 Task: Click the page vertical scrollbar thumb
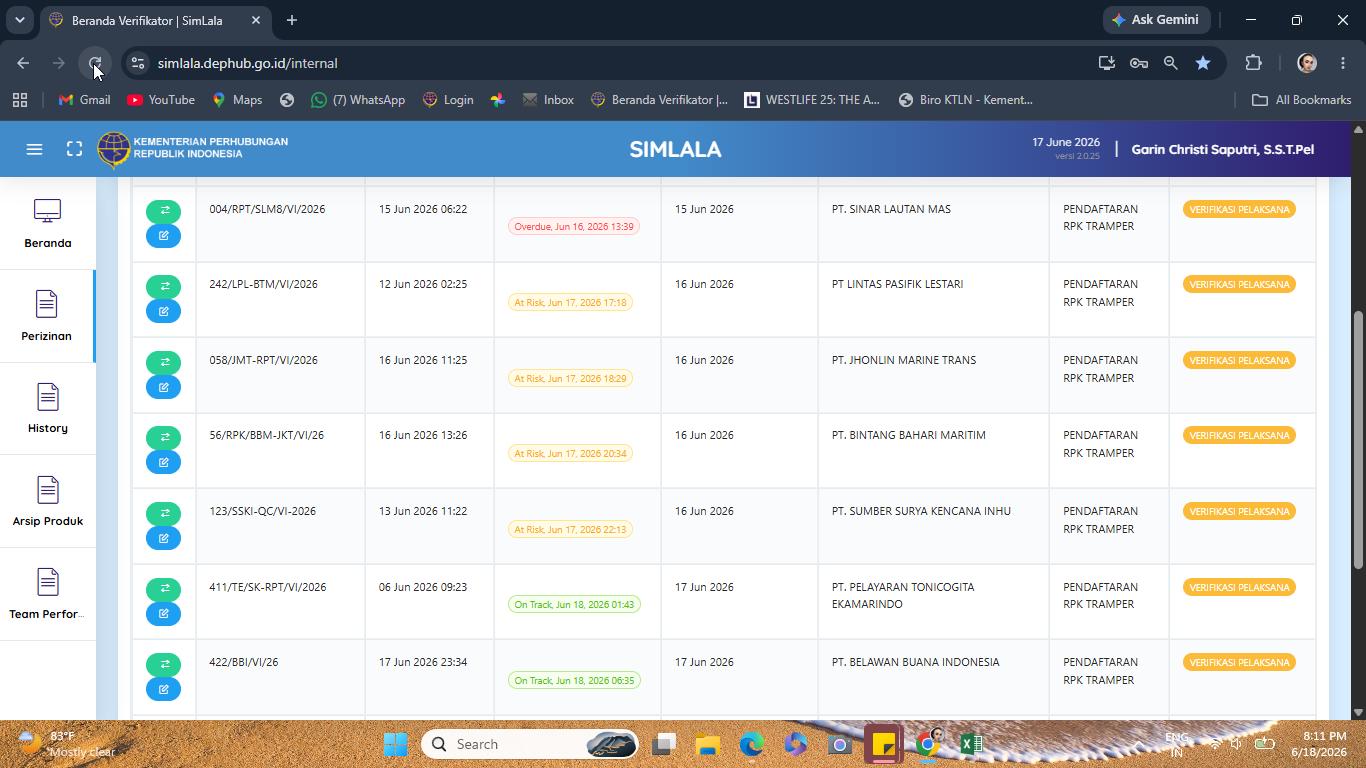pos(1358,440)
